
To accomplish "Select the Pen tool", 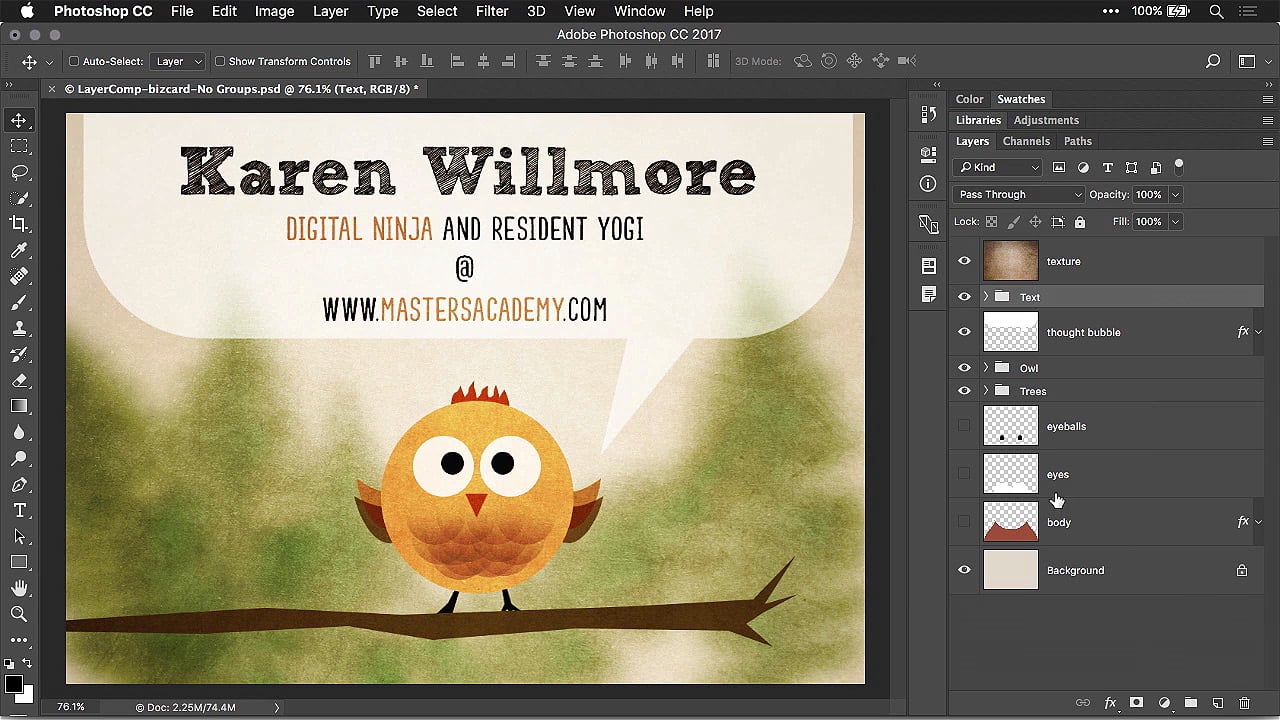I will [19, 484].
